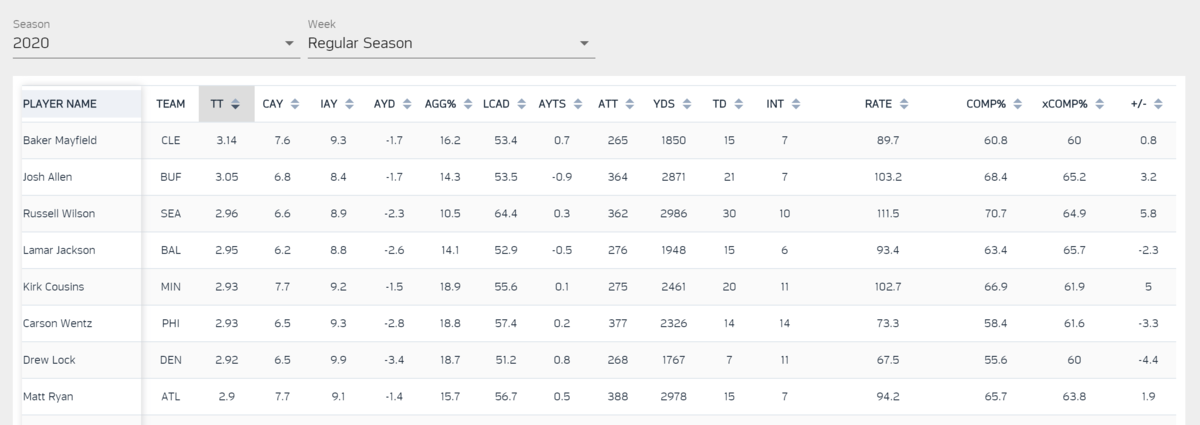Click the +/- column sort arrows
This screenshot has height=425, width=1200.
(1159, 104)
